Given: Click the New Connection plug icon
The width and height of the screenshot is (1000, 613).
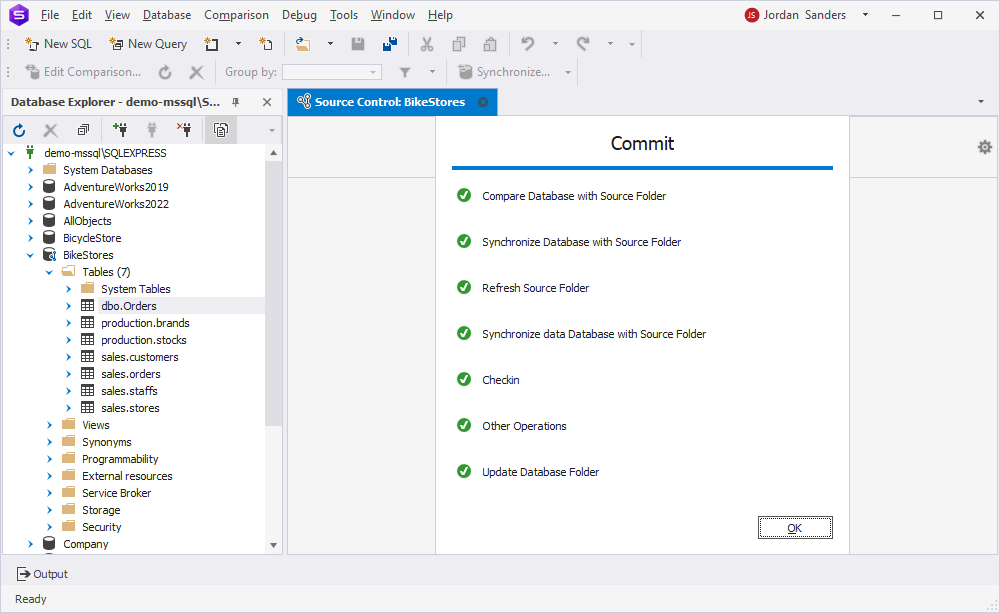Looking at the screenshot, I should [119, 130].
